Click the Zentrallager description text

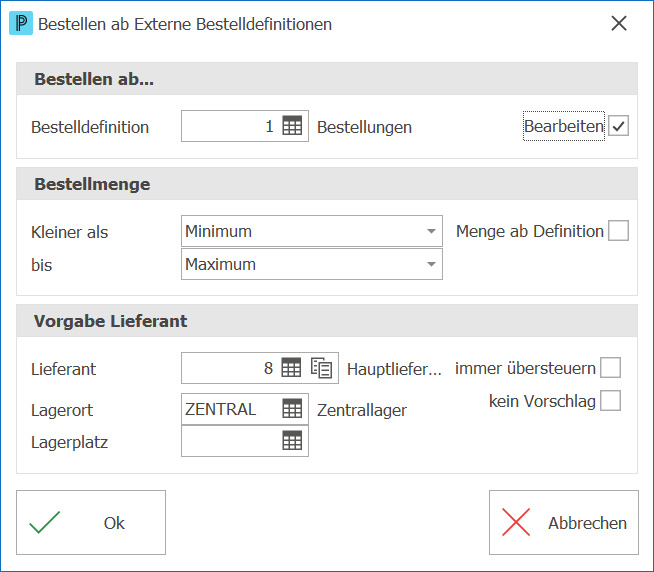[x=362, y=410]
